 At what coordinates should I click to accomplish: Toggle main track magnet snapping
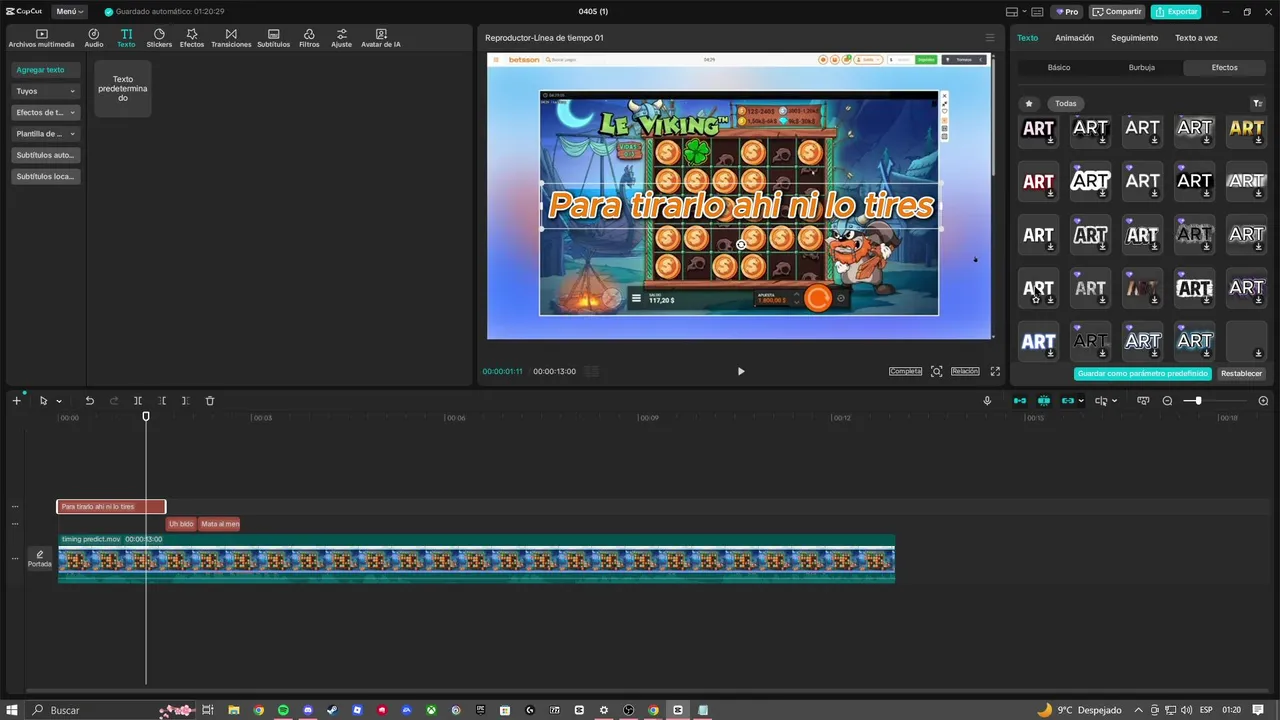point(1020,401)
